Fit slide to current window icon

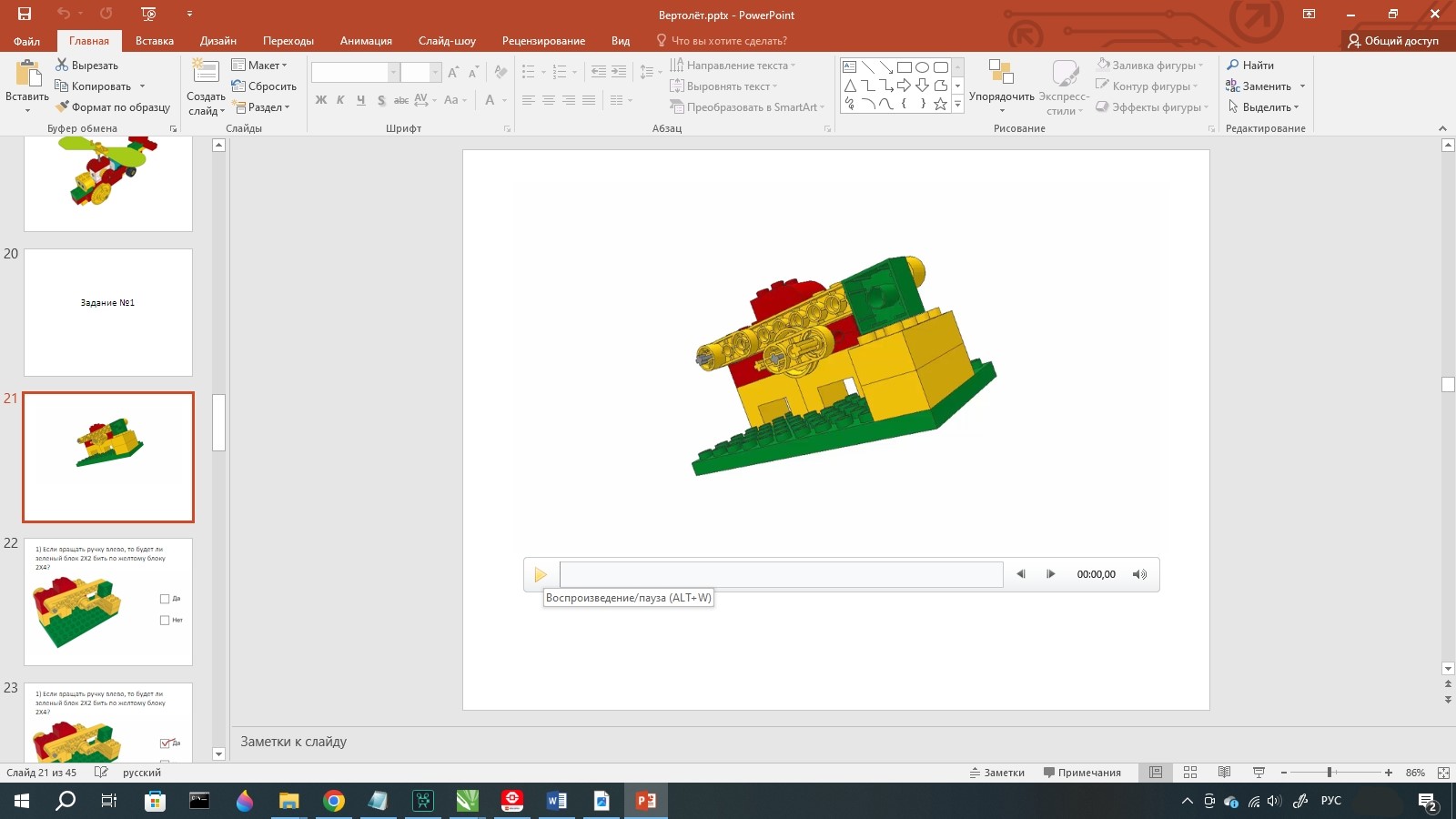point(1443,773)
